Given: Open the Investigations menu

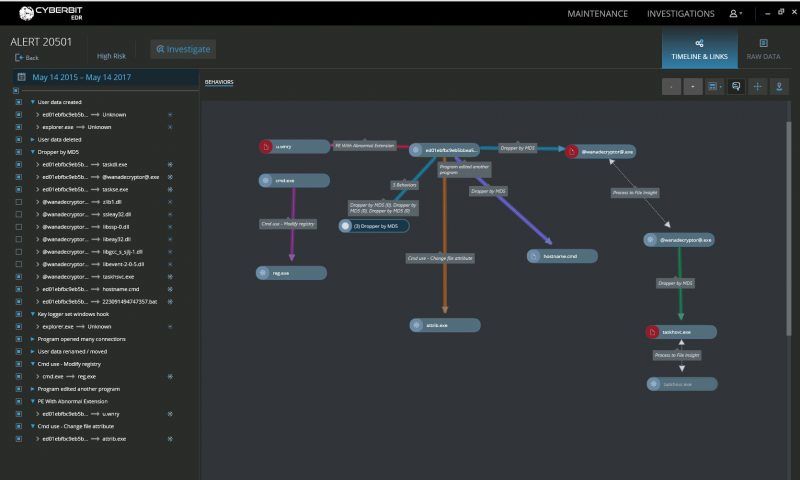Looking at the screenshot, I should tap(680, 14).
